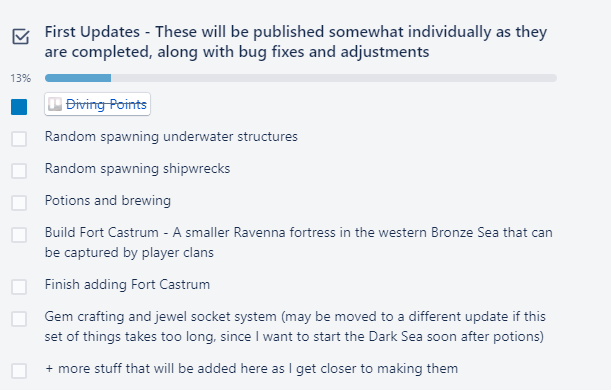Click the Trello board icon in Diving Points card
Image resolution: width=611 pixels, height=390 pixels.
(x=55, y=104)
